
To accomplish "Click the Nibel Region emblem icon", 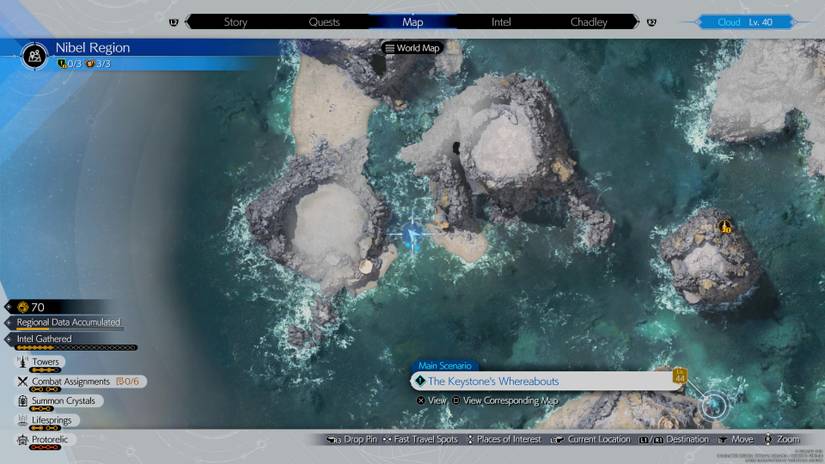I will point(35,56).
